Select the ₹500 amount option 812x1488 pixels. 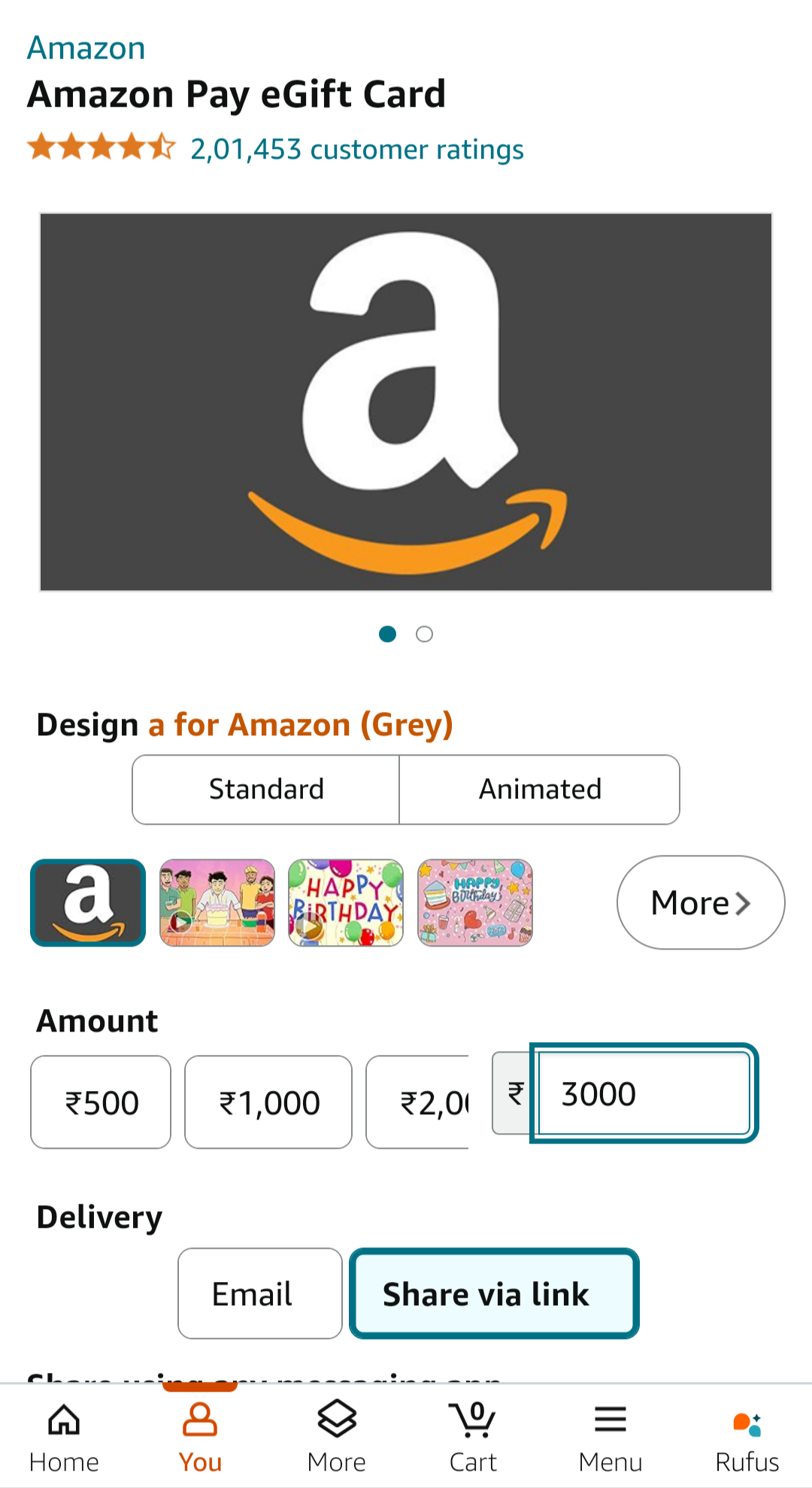101,1102
